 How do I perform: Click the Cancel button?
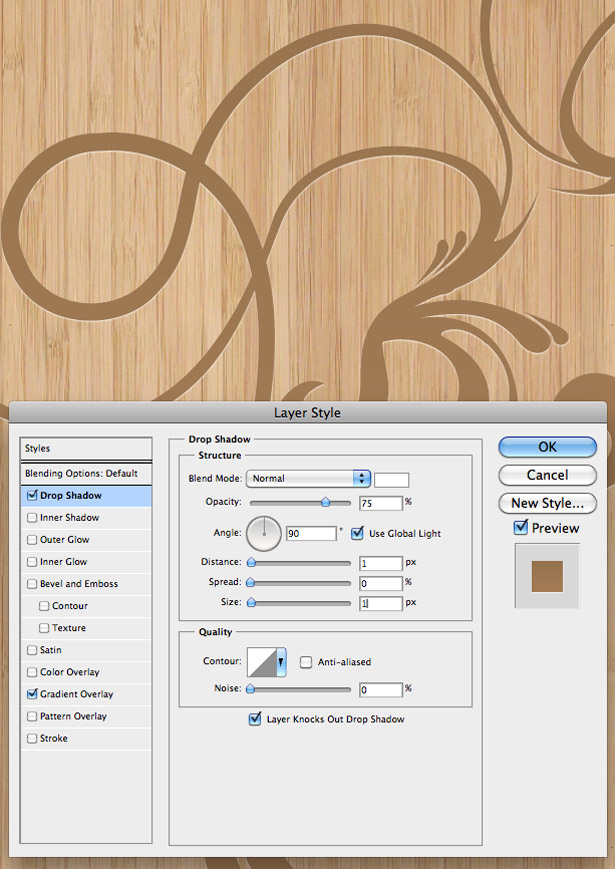coord(547,475)
